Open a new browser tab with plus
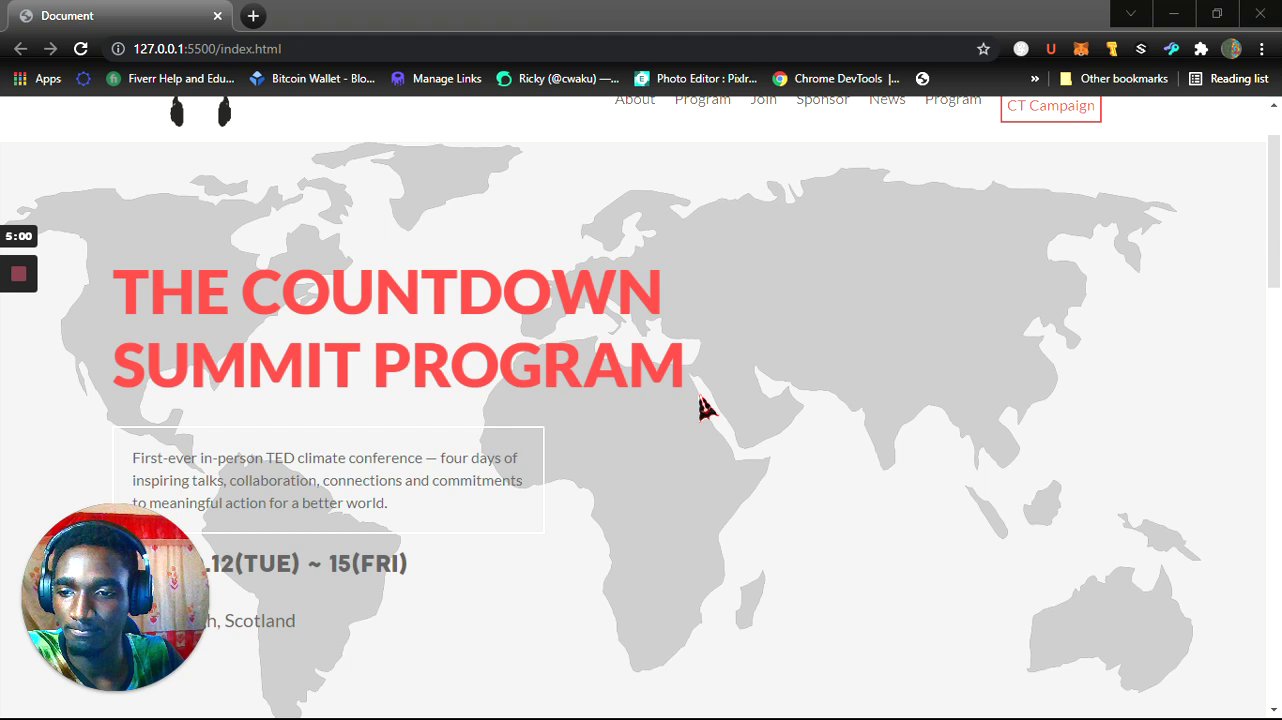Image resolution: width=1282 pixels, height=720 pixels. pos(253,16)
